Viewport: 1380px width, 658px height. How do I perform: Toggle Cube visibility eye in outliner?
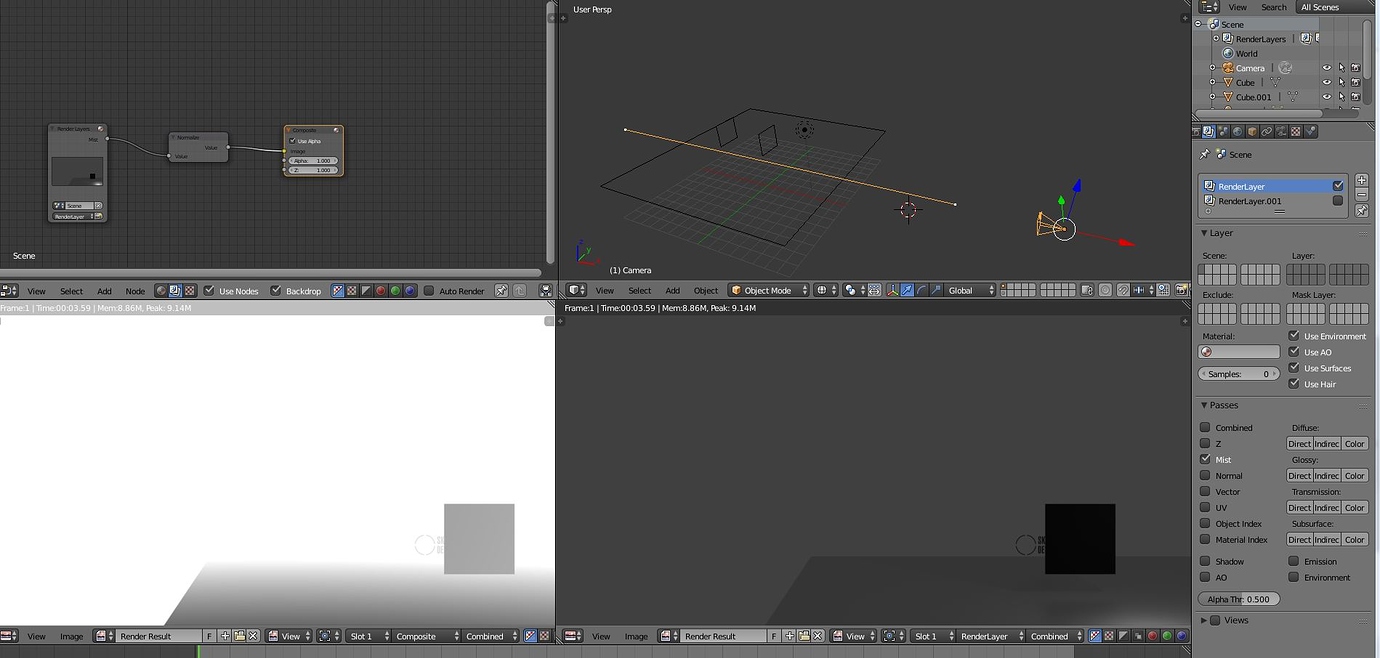point(1327,82)
